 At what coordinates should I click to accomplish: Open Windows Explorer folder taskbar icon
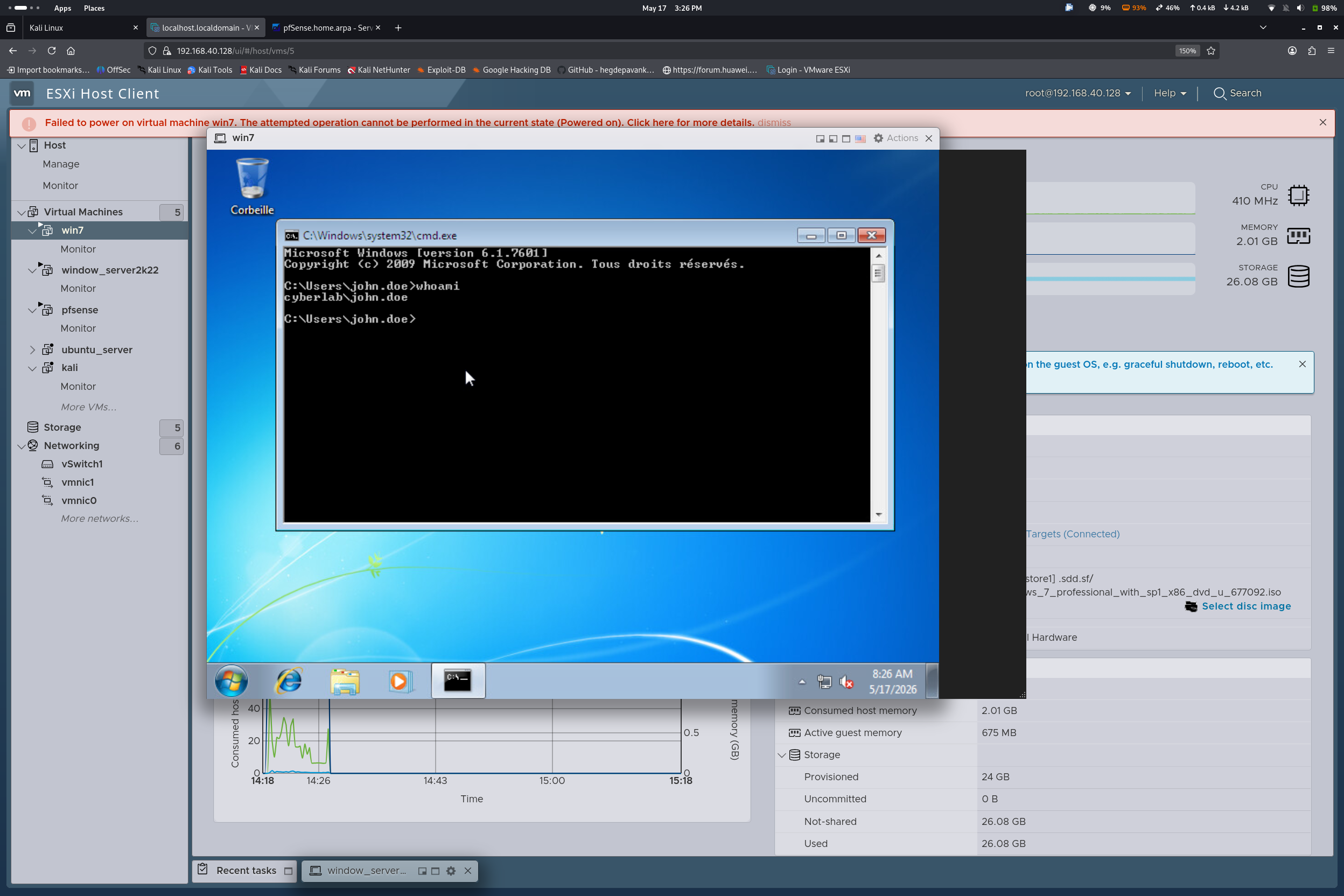(x=345, y=681)
